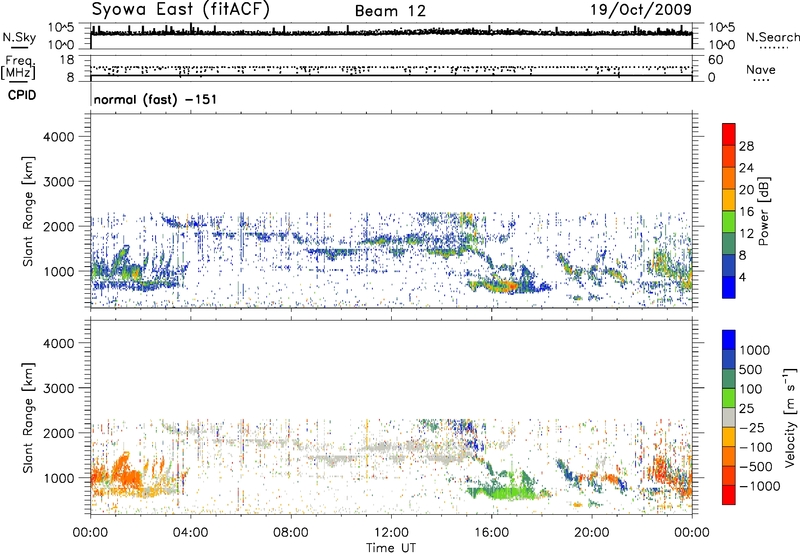Viewport: 800px width, 554px height.
Task: Click the gray segment of the velocity colorbar
Action: [729, 417]
